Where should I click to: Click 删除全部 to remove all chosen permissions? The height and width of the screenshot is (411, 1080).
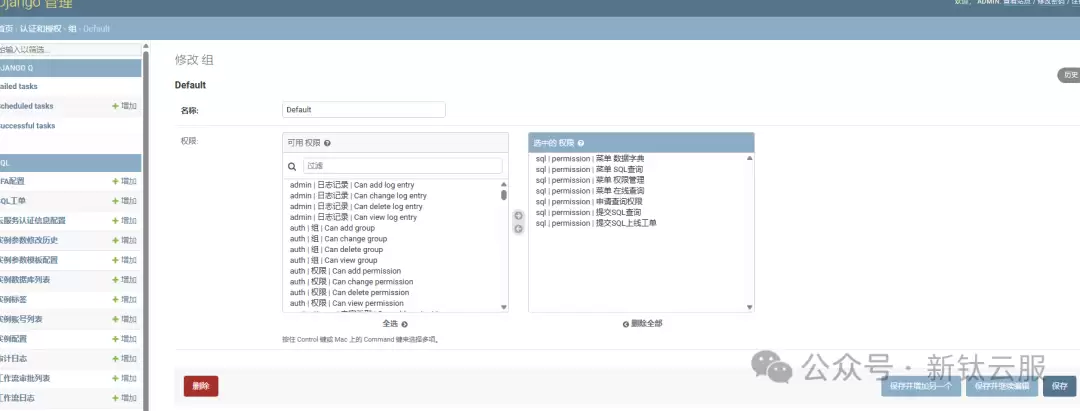coord(643,324)
